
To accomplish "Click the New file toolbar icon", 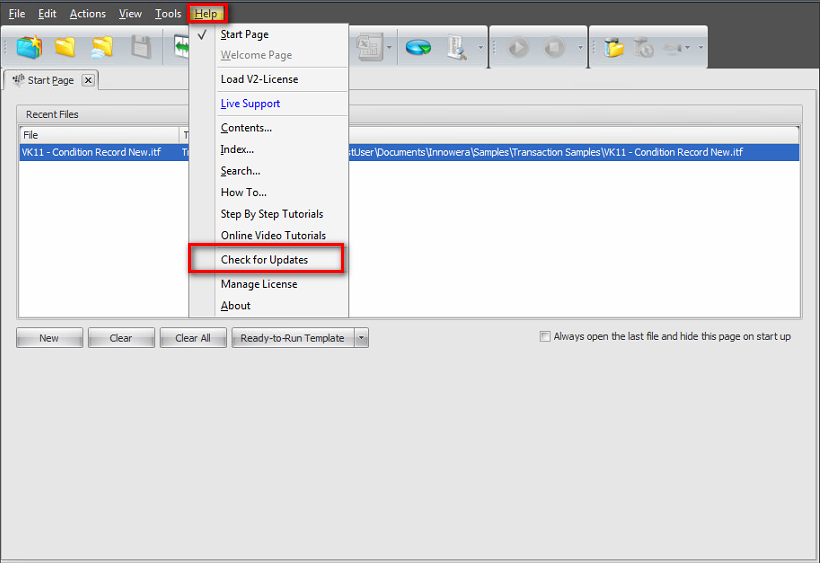I will pos(30,47).
